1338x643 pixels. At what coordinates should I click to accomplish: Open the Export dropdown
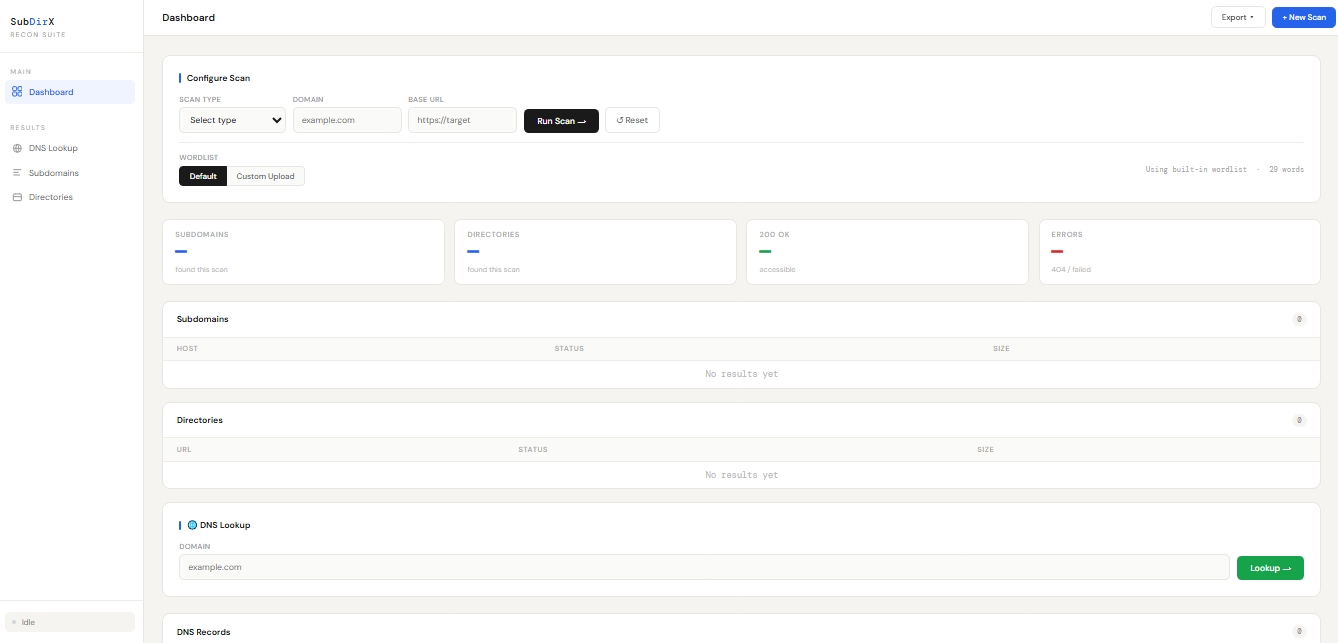coord(1238,17)
